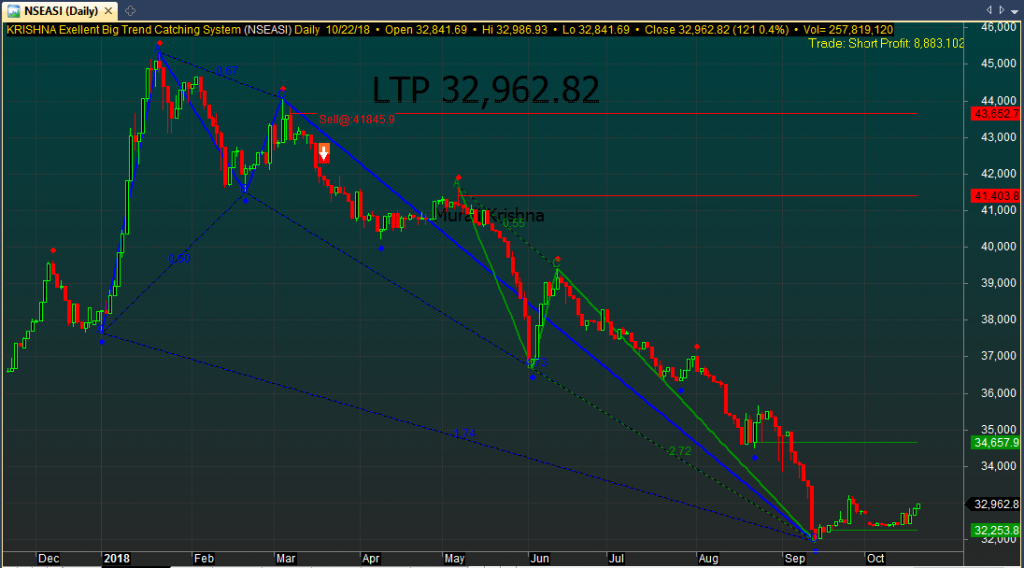Select the green 34,657.9 price level tag

pyautogui.click(x=994, y=442)
